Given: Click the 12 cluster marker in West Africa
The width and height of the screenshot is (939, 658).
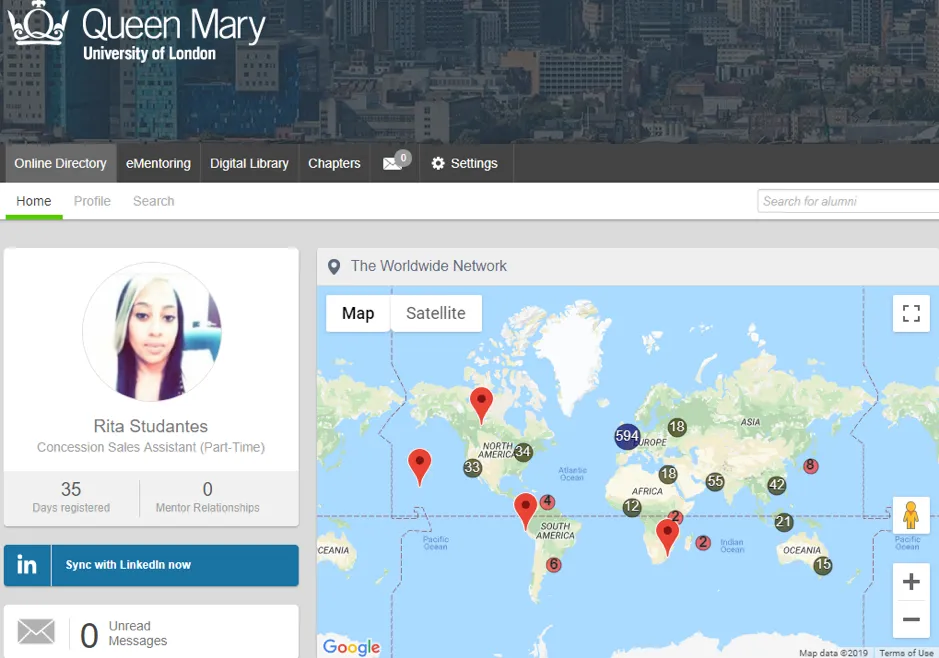Looking at the screenshot, I should pyautogui.click(x=632, y=507).
